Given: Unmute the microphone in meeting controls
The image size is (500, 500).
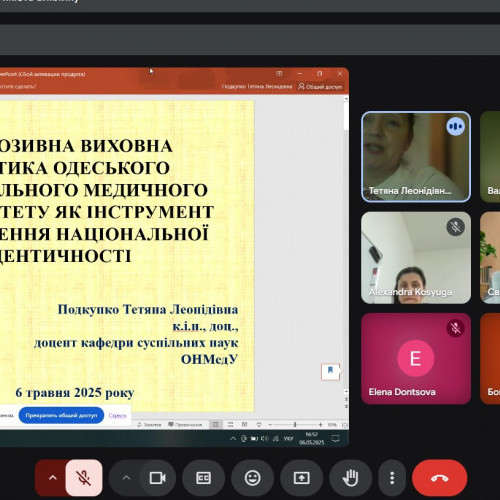Looking at the screenshot, I should tap(84, 478).
